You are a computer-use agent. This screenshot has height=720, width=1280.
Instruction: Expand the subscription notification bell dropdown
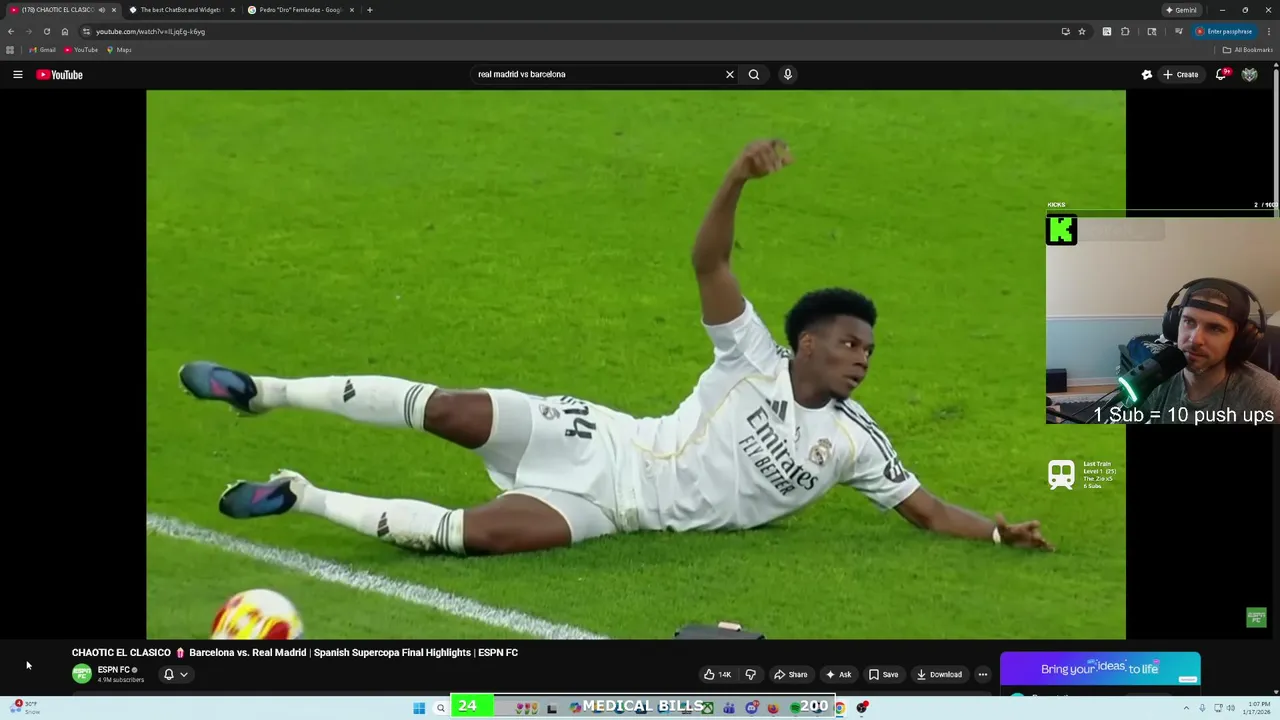[x=175, y=674]
